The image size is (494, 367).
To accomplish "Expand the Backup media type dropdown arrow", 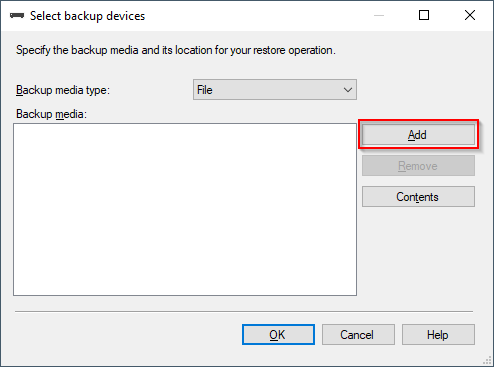I will [x=348, y=90].
